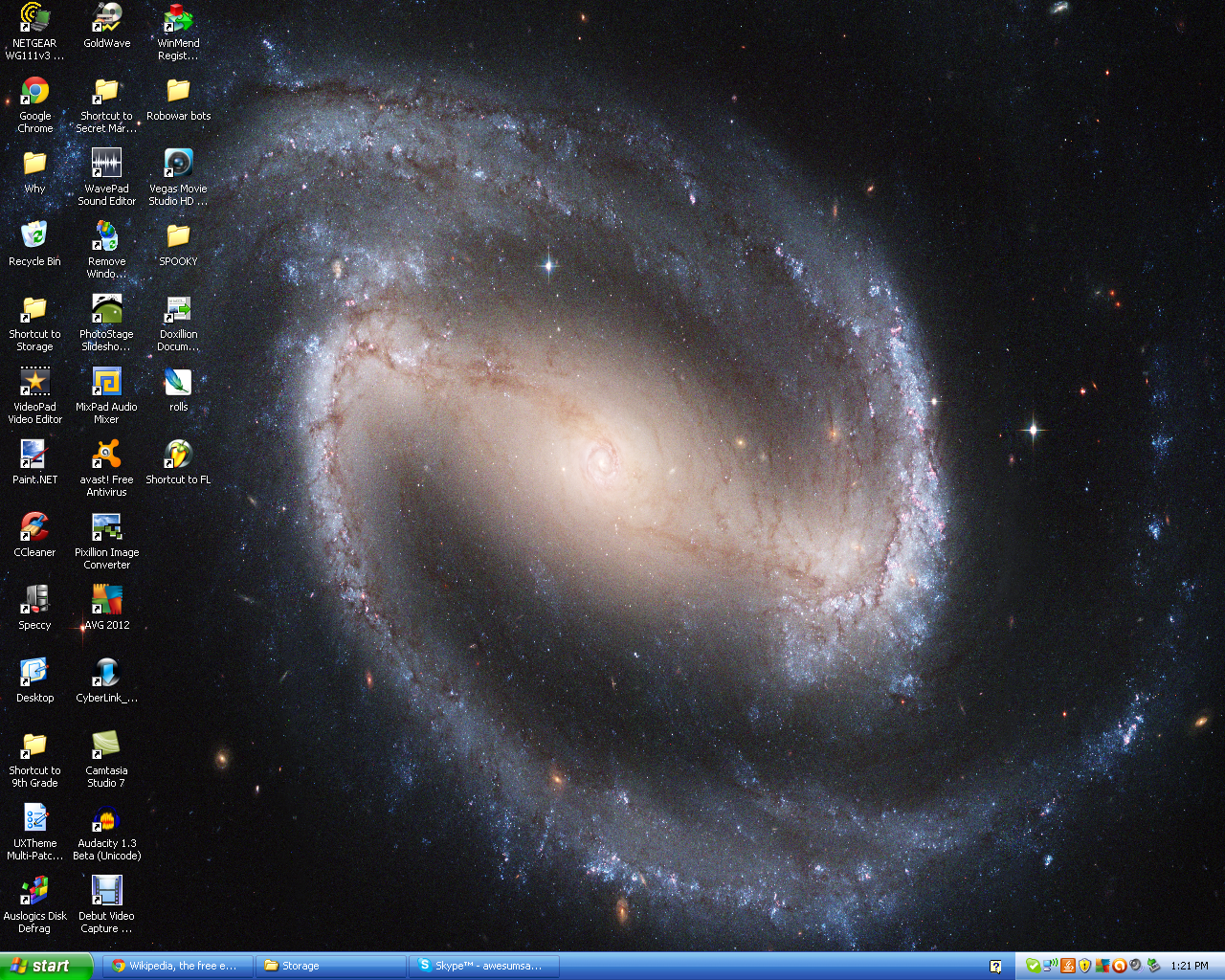This screenshot has height=980, width=1225.
Task: Select the Google Chrome desktop icon
Action: [x=35, y=104]
